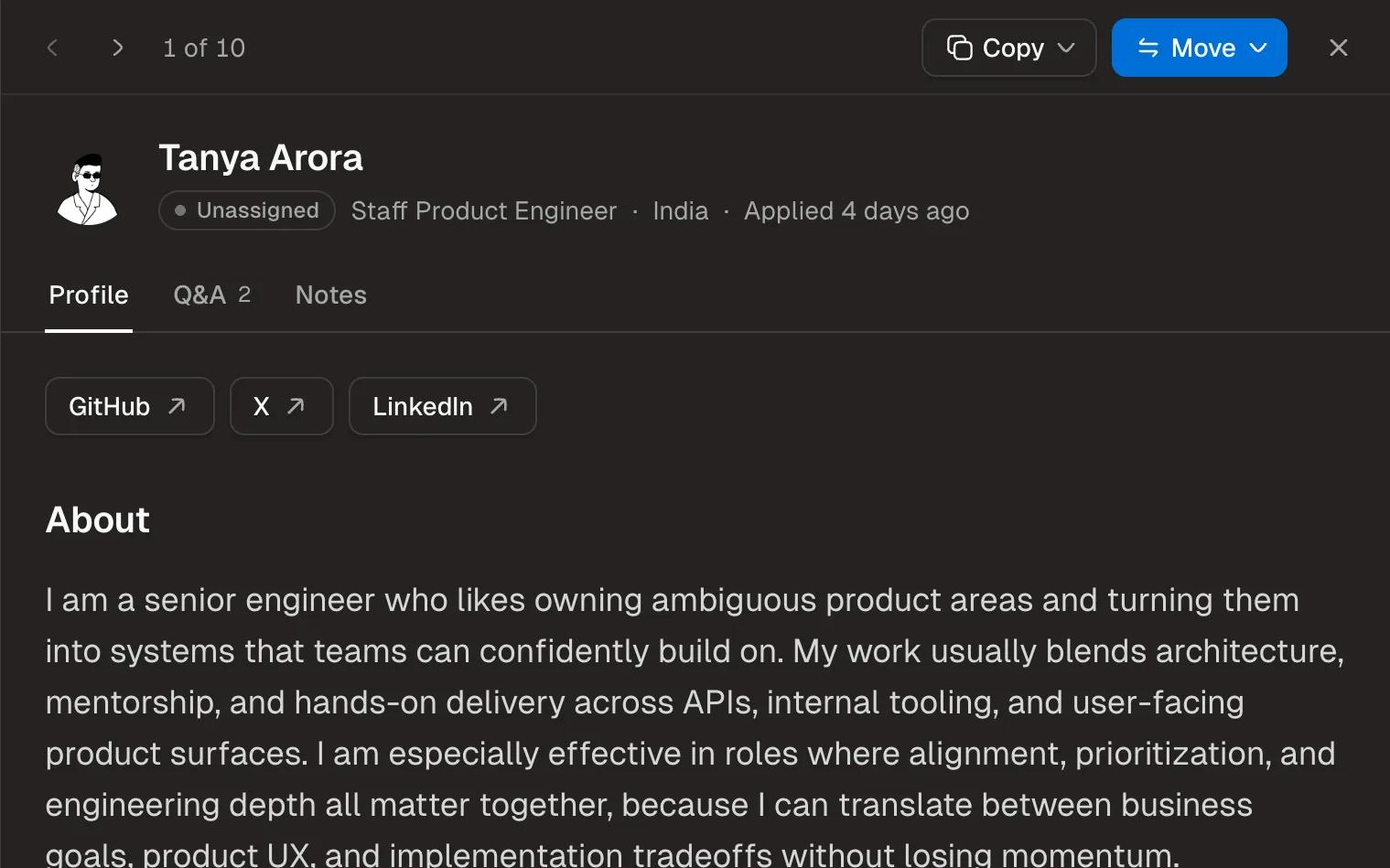This screenshot has width=1390, height=868.
Task: Open the LinkedIn profile link
Action: pos(443,406)
